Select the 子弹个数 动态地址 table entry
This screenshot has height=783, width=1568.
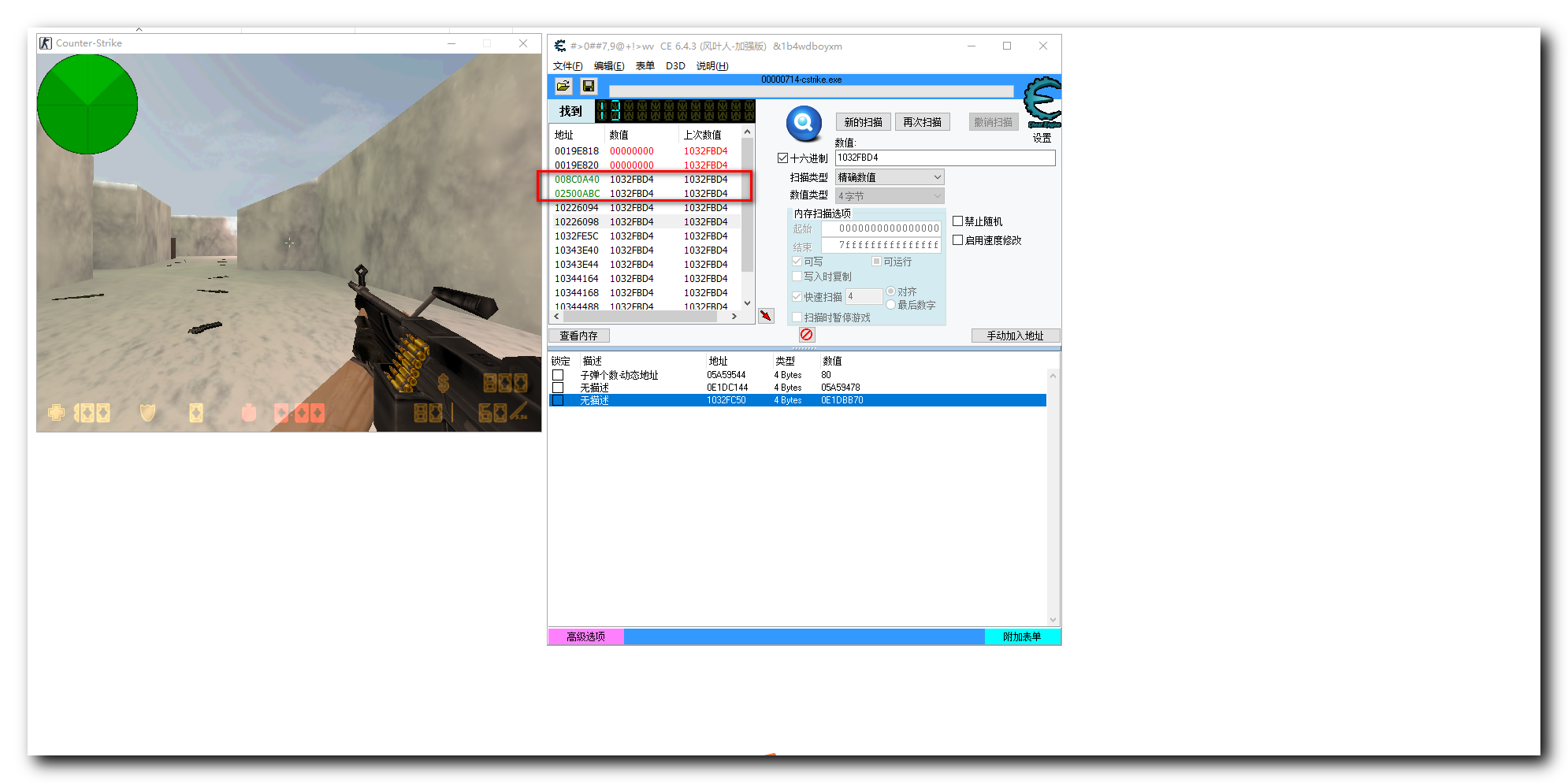(797, 375)
